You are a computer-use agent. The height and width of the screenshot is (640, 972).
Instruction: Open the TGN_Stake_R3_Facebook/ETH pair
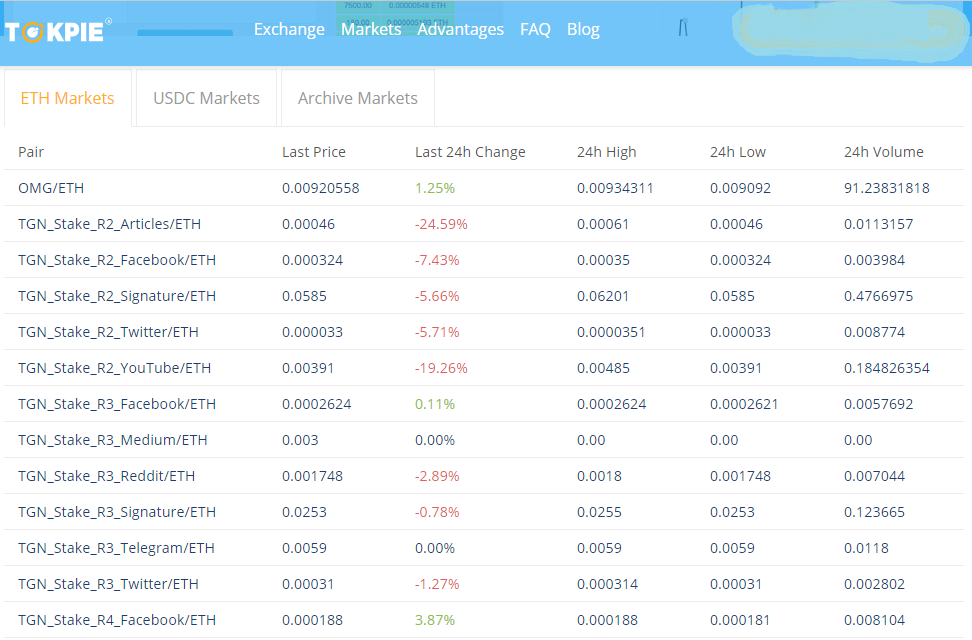[x=117, y=404]
